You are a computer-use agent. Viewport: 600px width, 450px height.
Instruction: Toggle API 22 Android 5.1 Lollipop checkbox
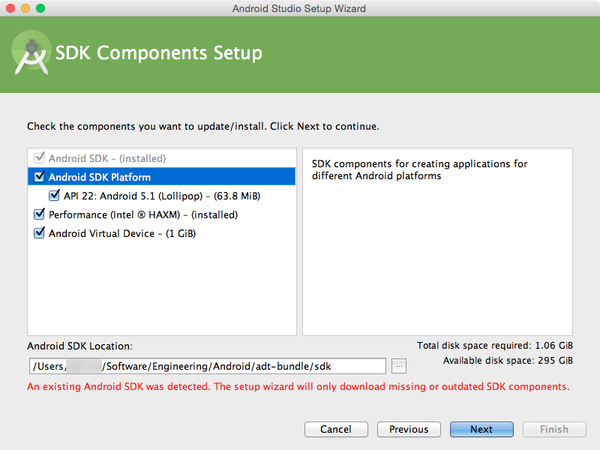click(x=54, y=196)
